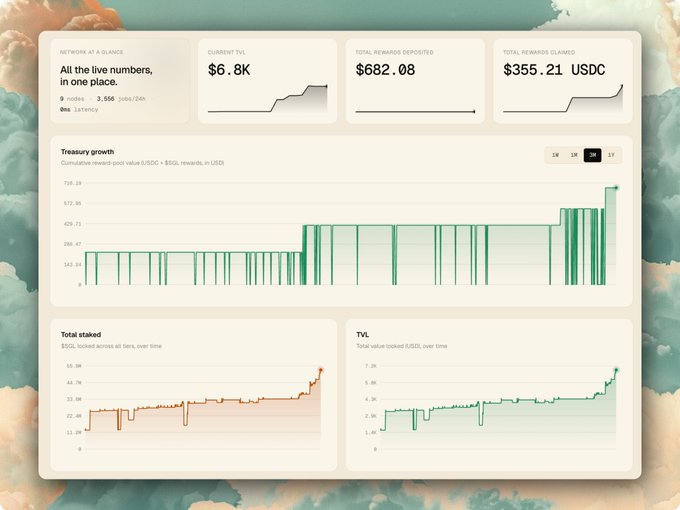Click the '0ms latency' stat
Screen dimensions: 680x510
[79, 110]
